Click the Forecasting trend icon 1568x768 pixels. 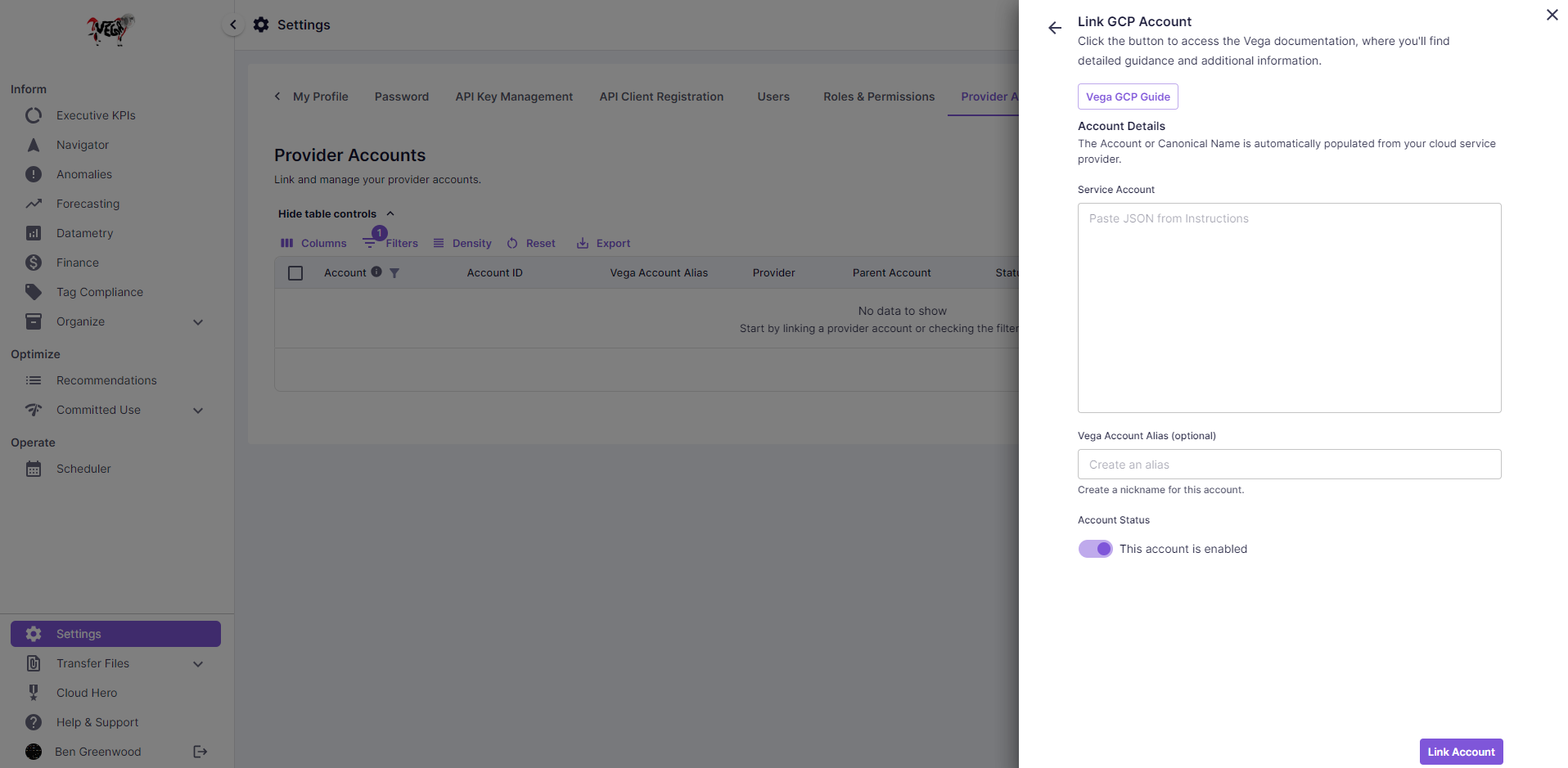pyautogui.click(x=34, y=204)
